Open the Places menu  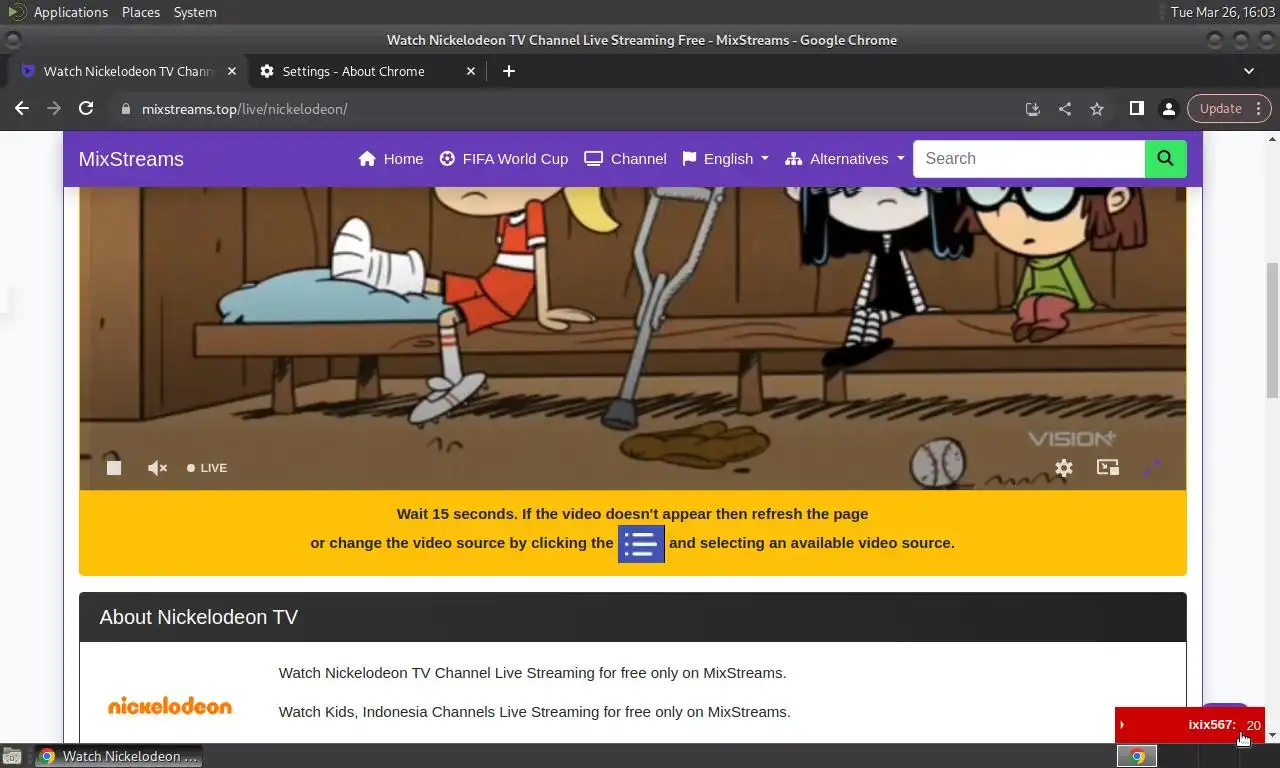click(141, 12)
